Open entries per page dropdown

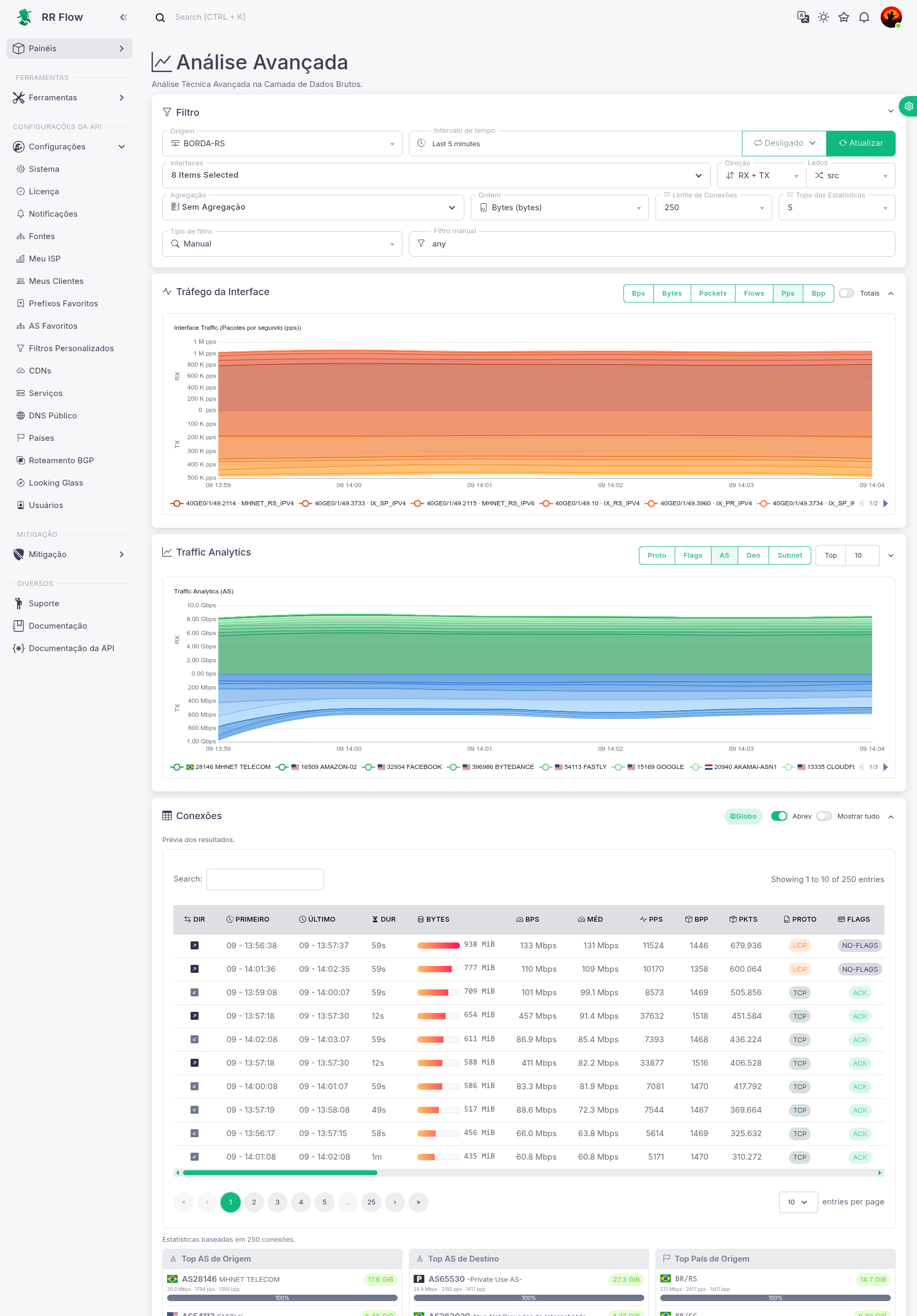pyautogui.click(x=798, y=1202)
